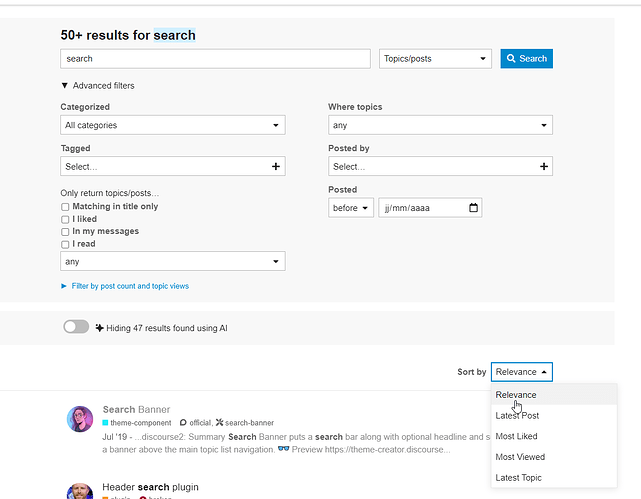Open the any dropdown below I read
Viewport: 641px width, 499px height.
tap(173, 261)
